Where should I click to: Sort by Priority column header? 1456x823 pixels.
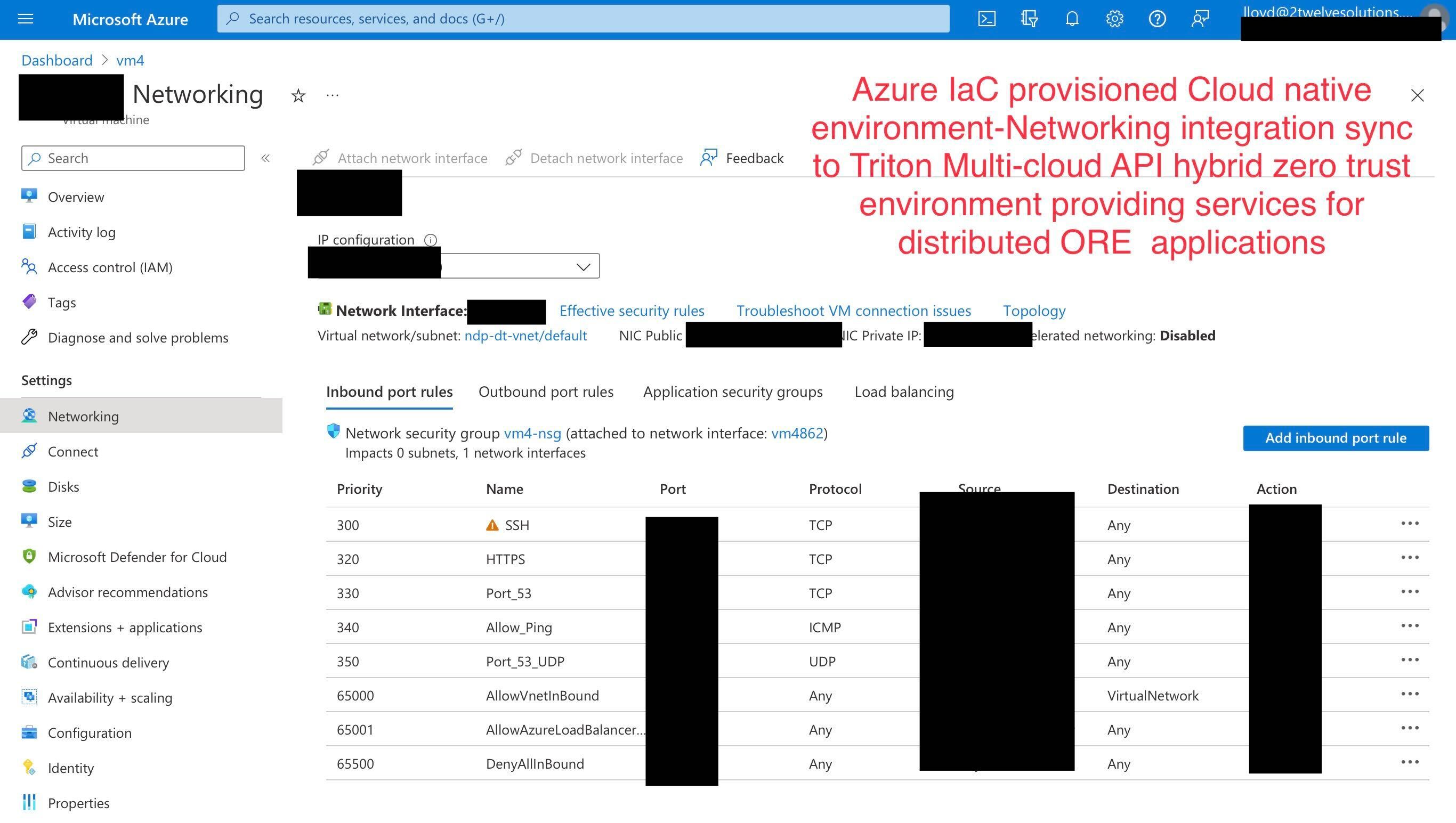359,489
